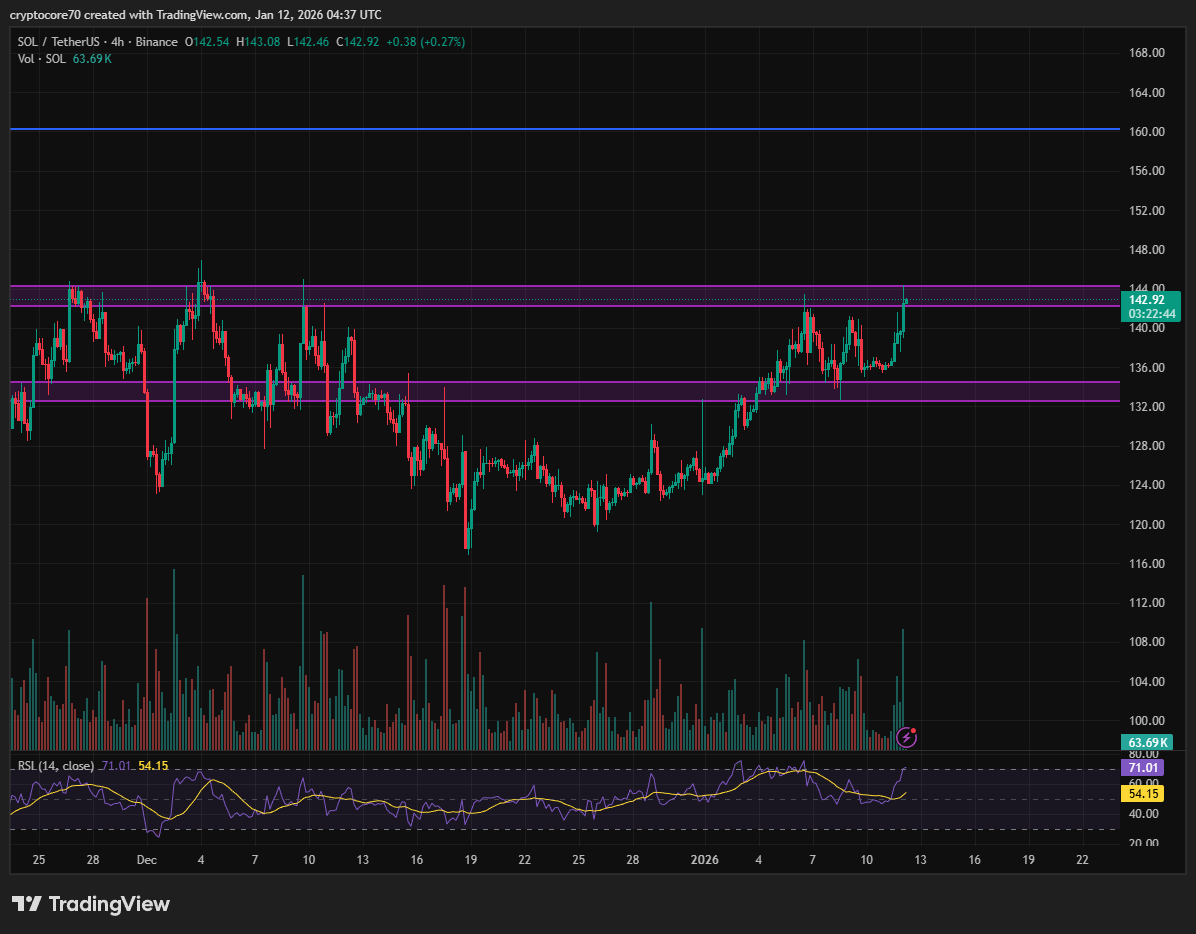The width and height of the screenshot is (1196, 934).
Task: Click the TradingView logo at the bottom
Action: (91, 904)
